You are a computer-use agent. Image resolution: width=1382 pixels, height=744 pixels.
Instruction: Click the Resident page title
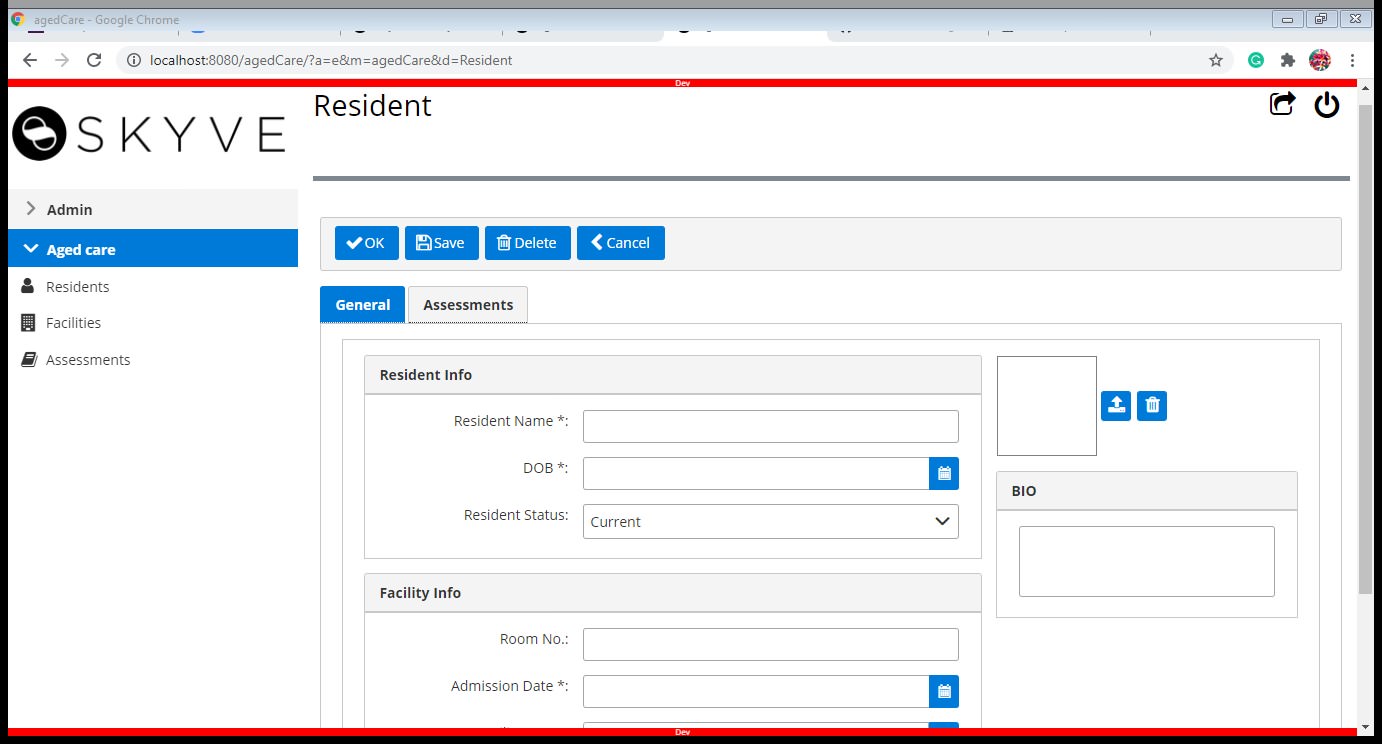(372, 106)
